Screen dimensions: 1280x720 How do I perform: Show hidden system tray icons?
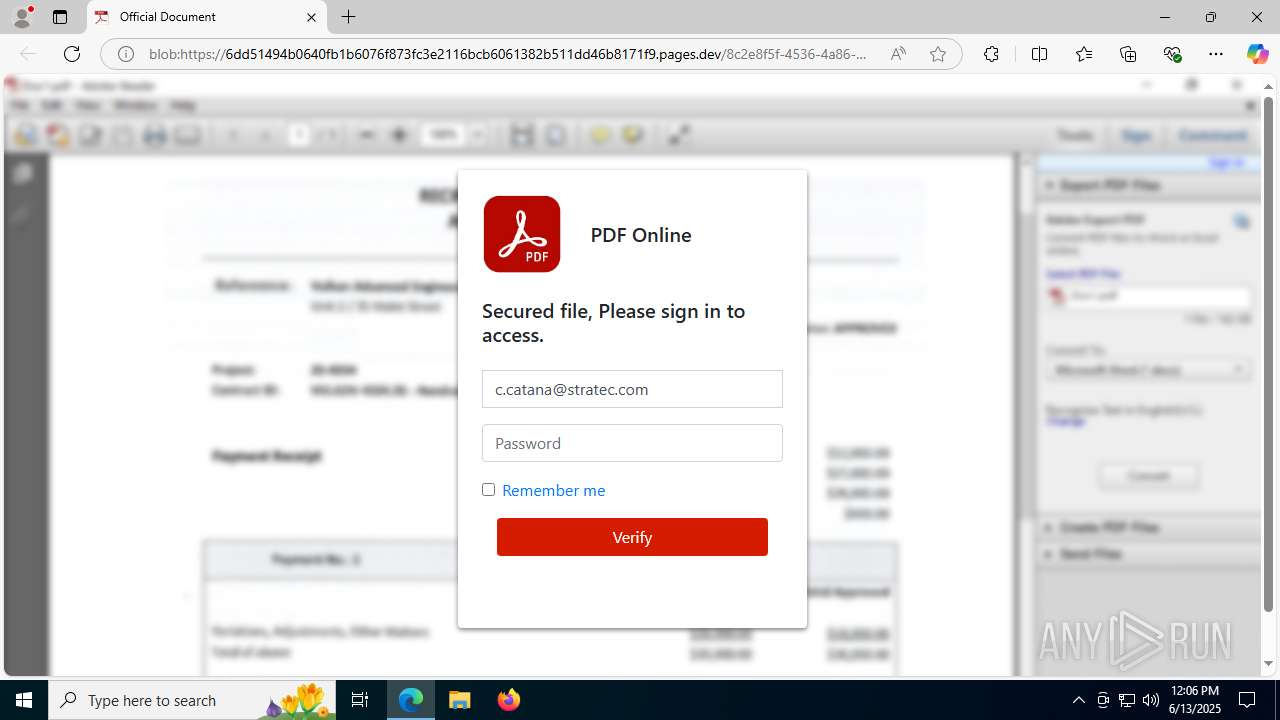(1078, 700)
